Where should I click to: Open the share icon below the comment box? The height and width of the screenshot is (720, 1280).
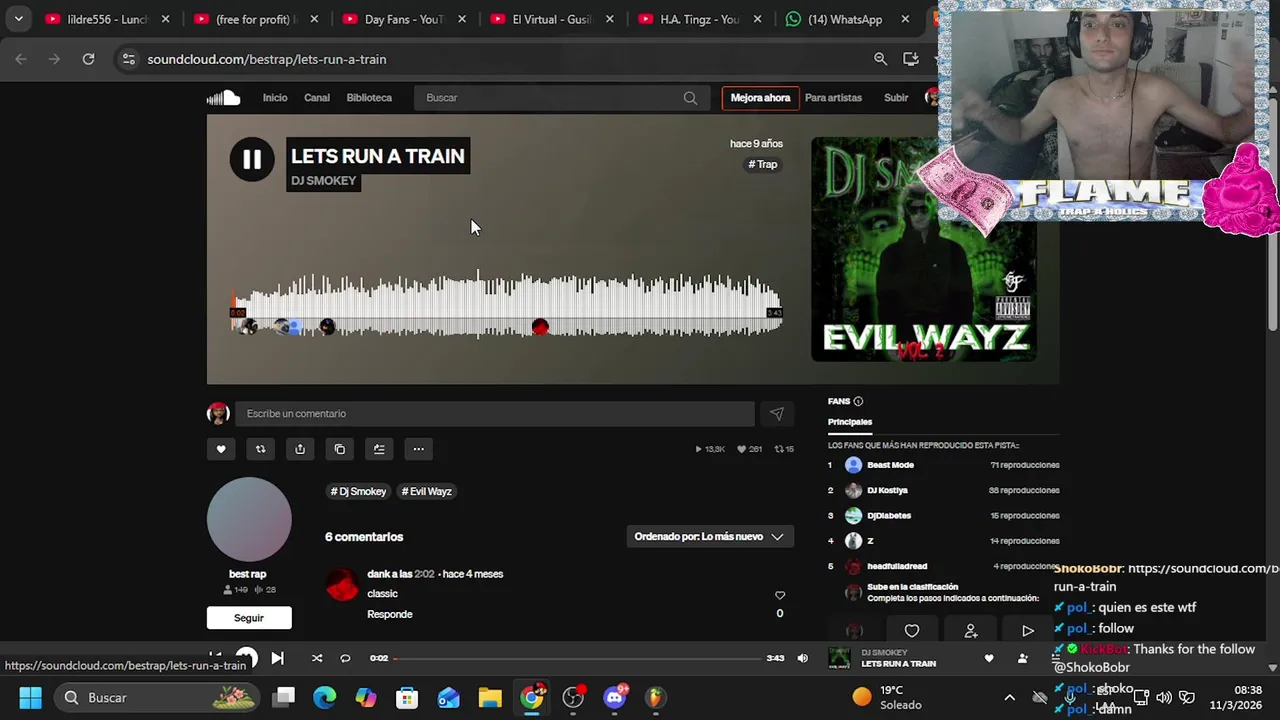coord(300,449)
